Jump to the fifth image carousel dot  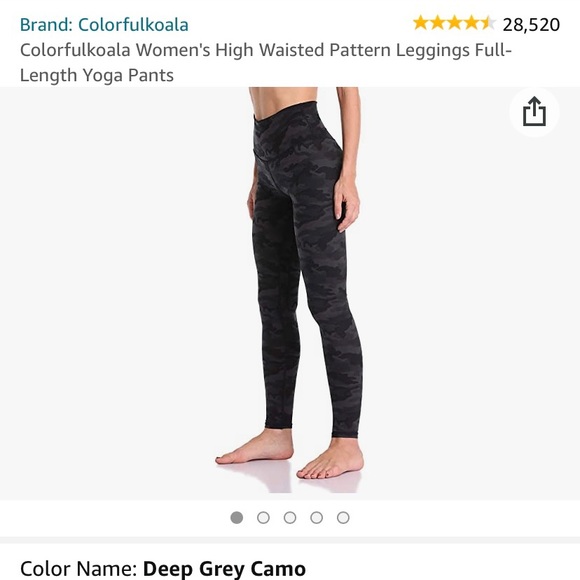[x=343, y=517]
